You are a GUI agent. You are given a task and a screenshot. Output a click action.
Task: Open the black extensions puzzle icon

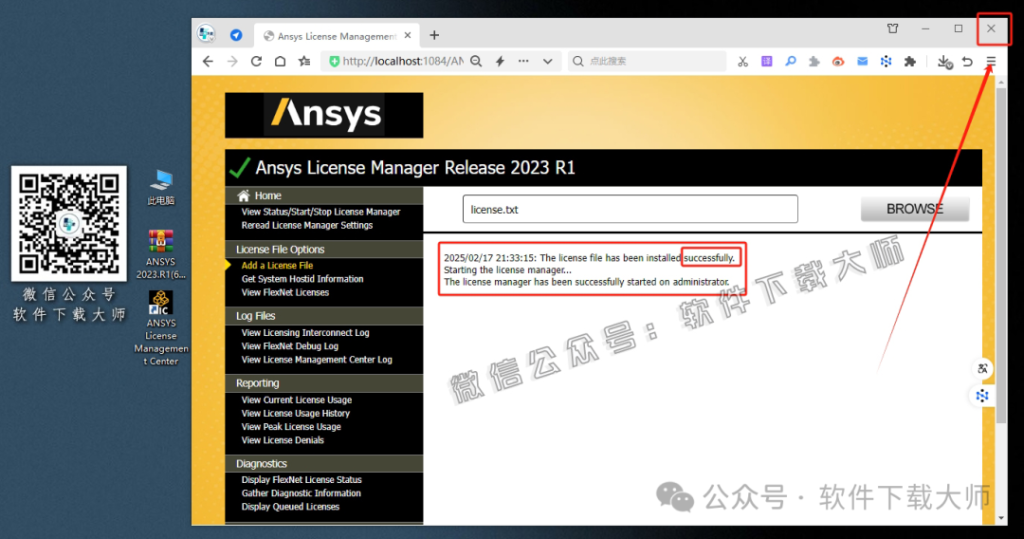tap(910, 61)
